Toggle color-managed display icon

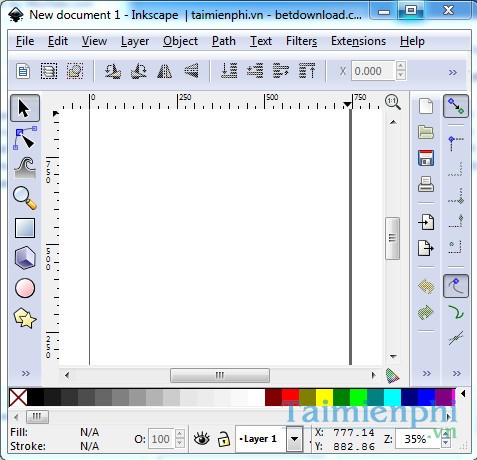tap(393, 376)
